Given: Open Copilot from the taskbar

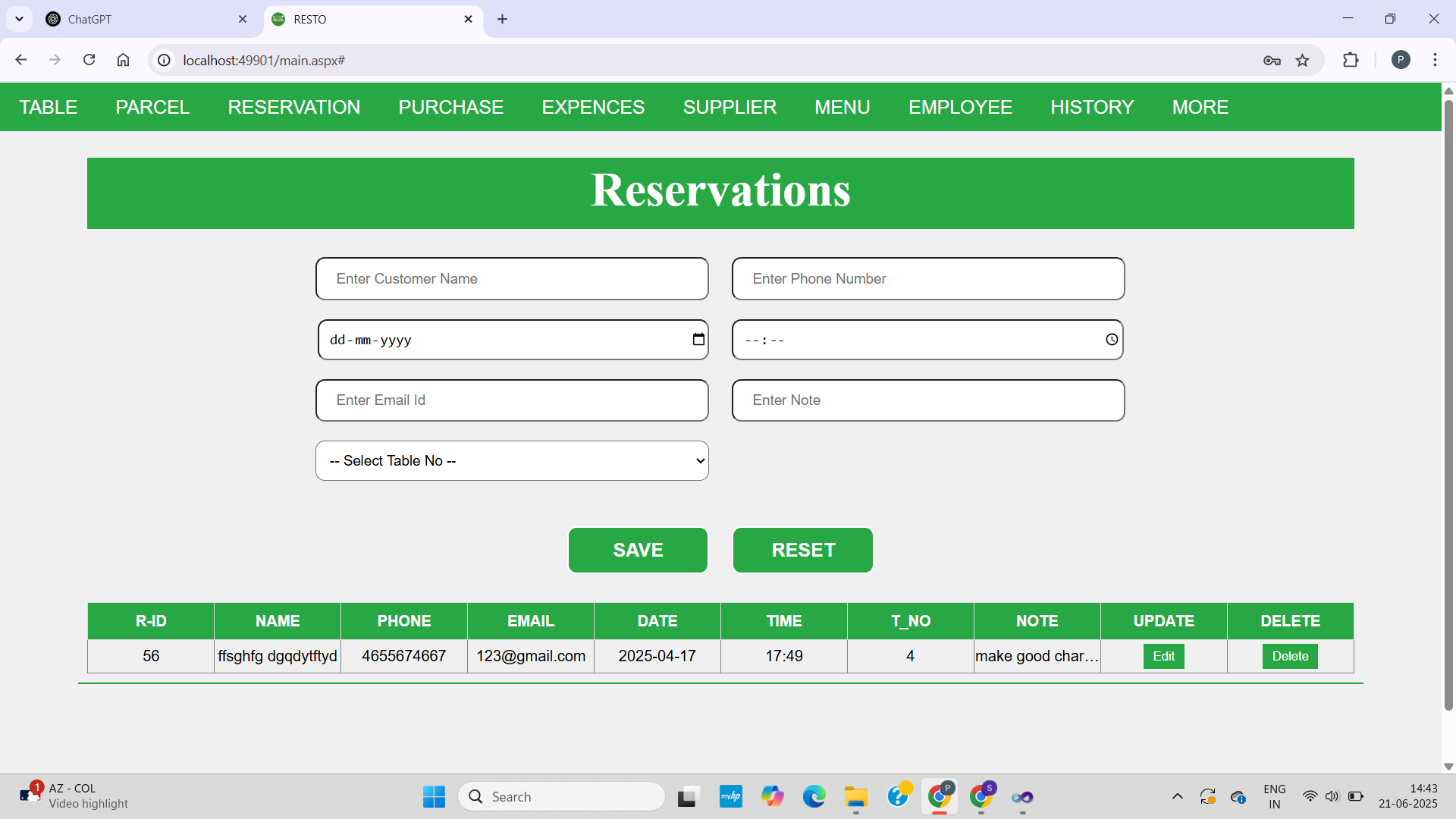Looking at the screenshot, I should coord(772,796).
